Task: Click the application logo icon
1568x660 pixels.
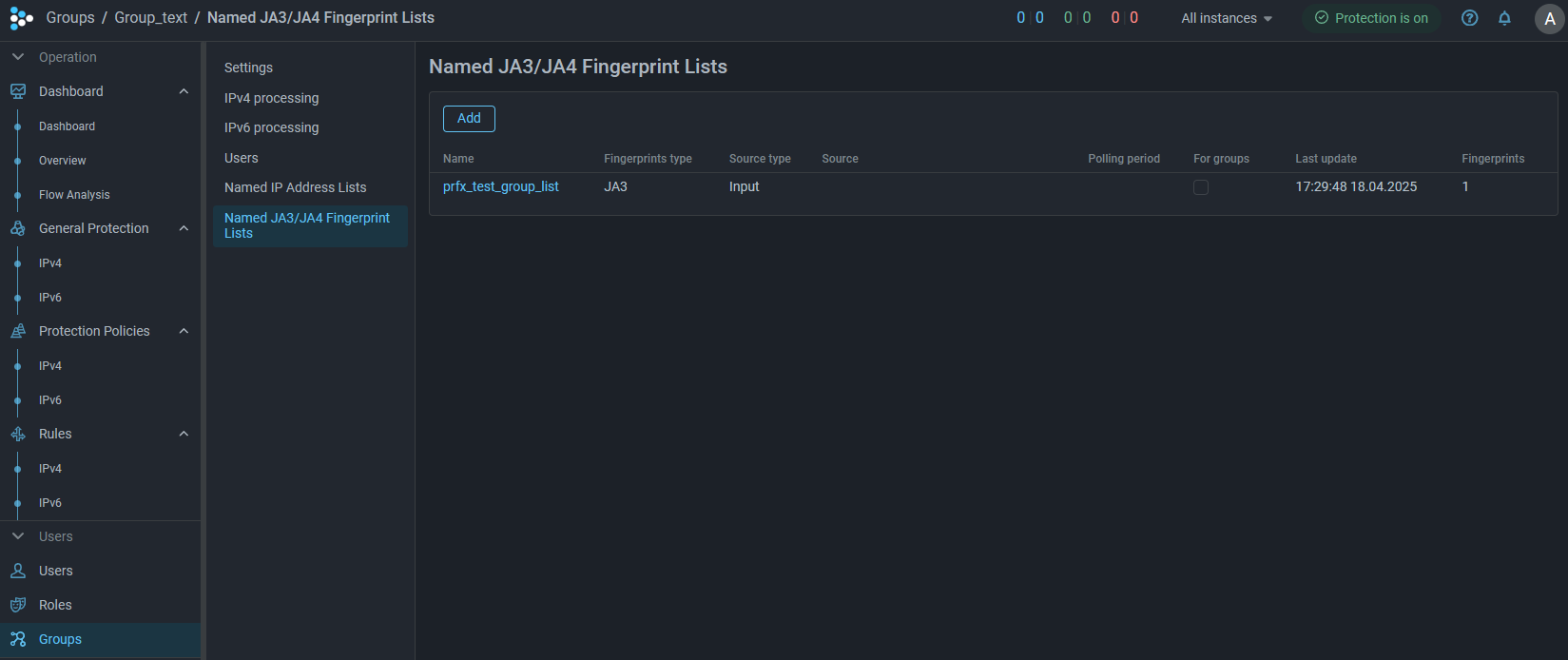Action: 21,18
